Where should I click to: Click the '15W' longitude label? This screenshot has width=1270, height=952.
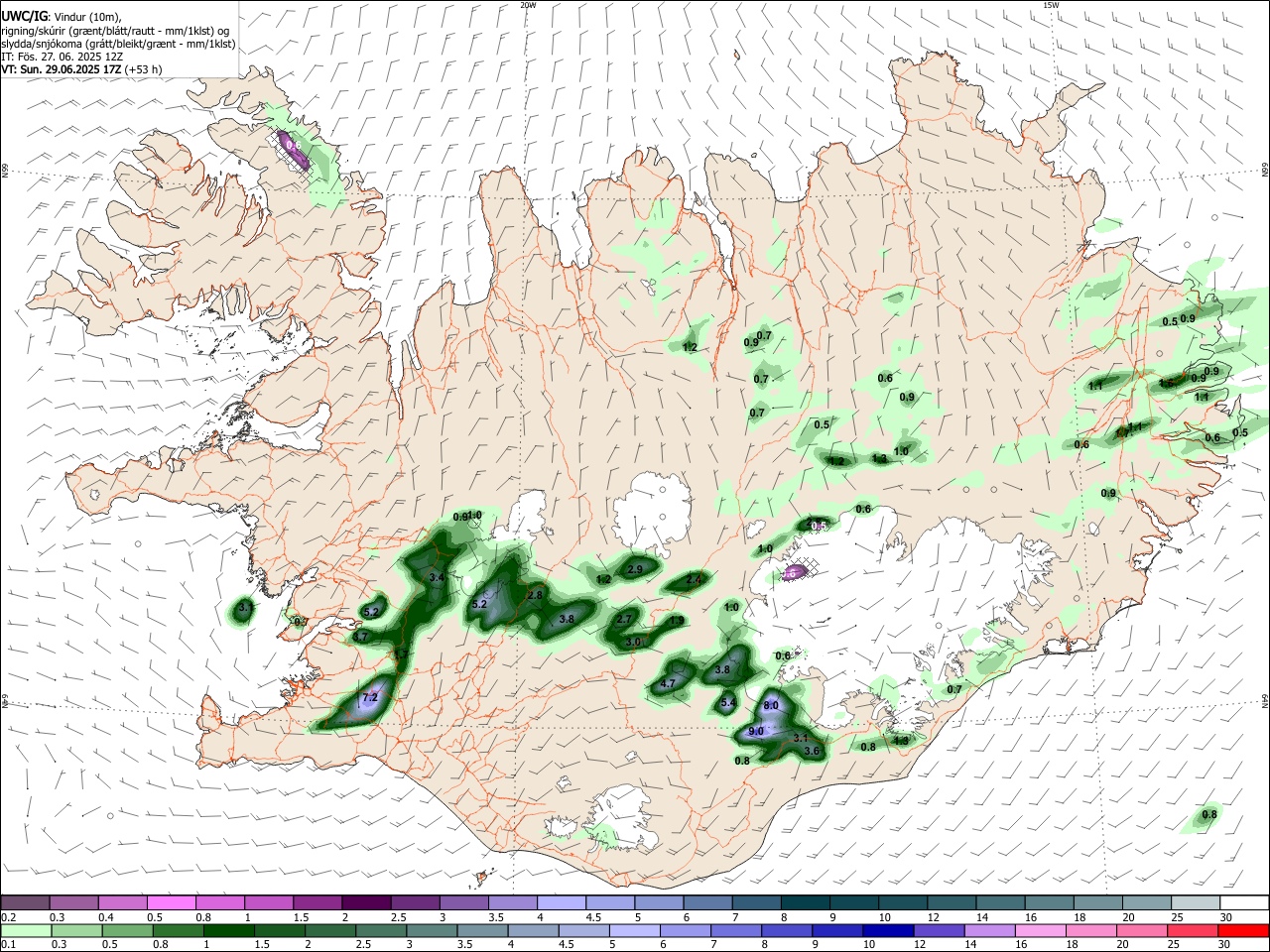click(x=1050, y=5)
